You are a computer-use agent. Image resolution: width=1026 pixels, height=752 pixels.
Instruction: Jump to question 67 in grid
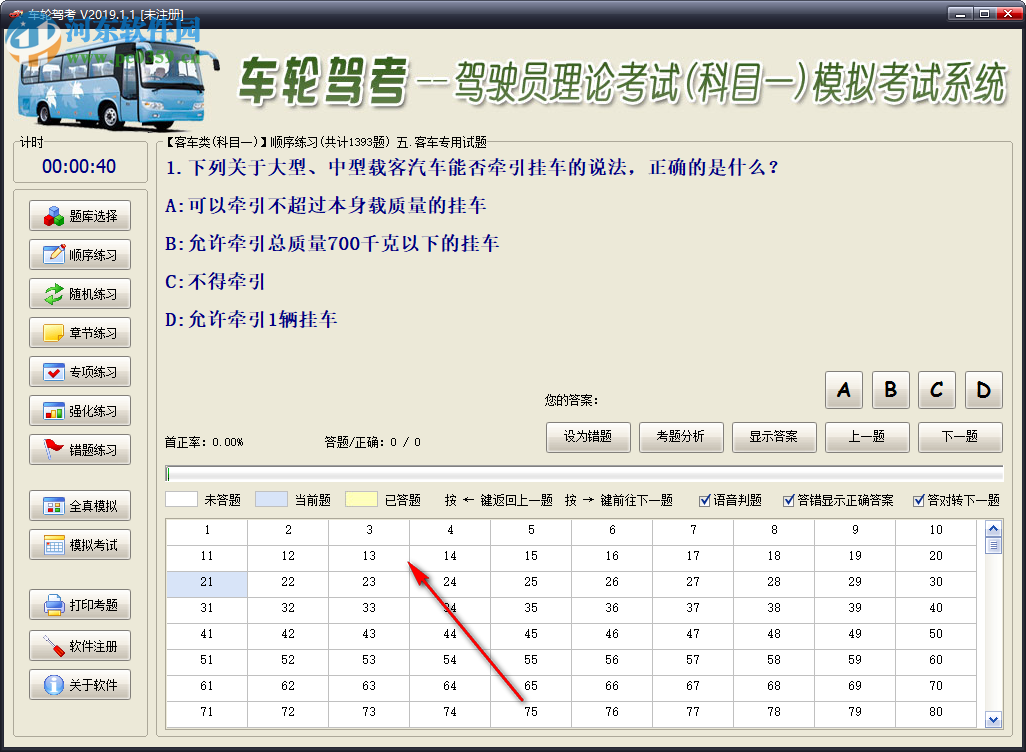click(x=693, y=688)
